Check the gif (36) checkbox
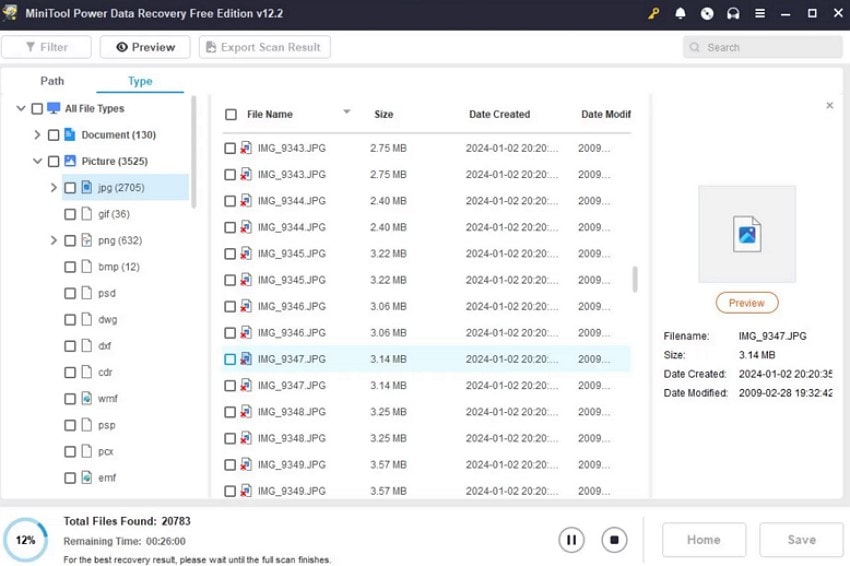 (x=70, y=214)
